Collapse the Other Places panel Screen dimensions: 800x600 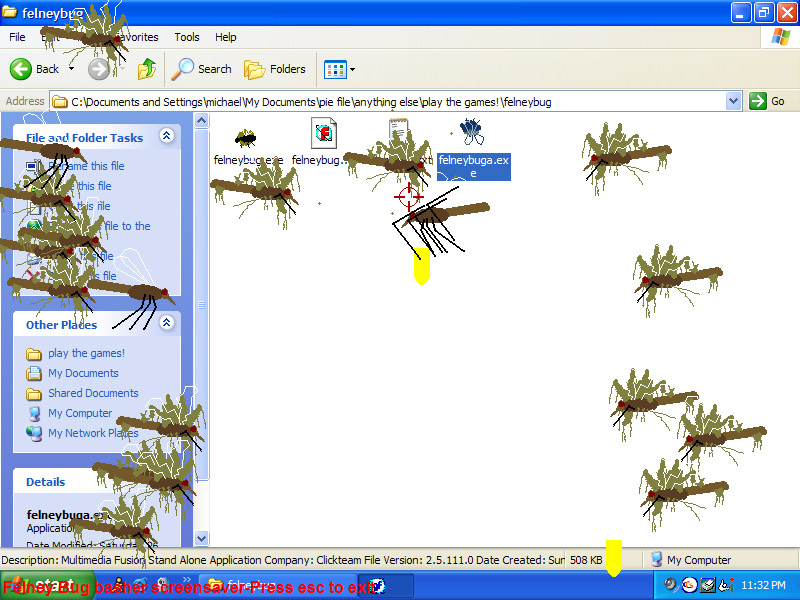(x=167, y=323)
